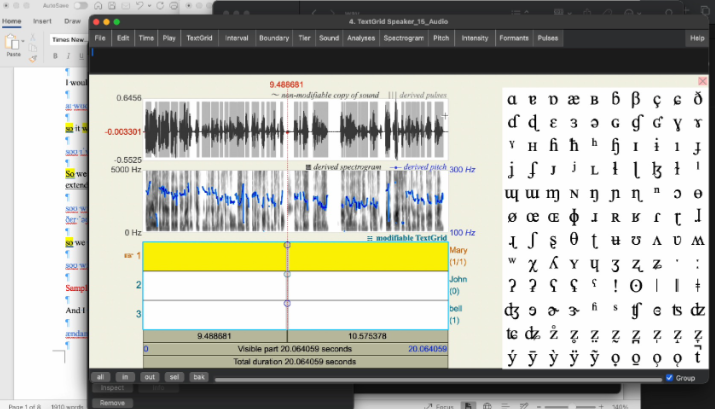
Task: Open the Times New Roman font dropdown
Action: 70,40
